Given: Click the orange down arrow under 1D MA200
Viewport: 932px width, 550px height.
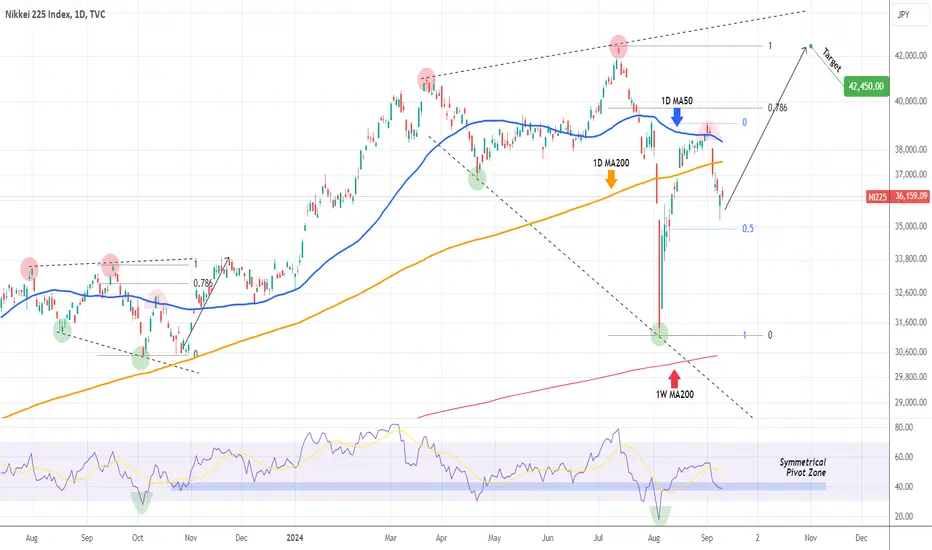Looking at the screenshot, I should coord(611,179).
